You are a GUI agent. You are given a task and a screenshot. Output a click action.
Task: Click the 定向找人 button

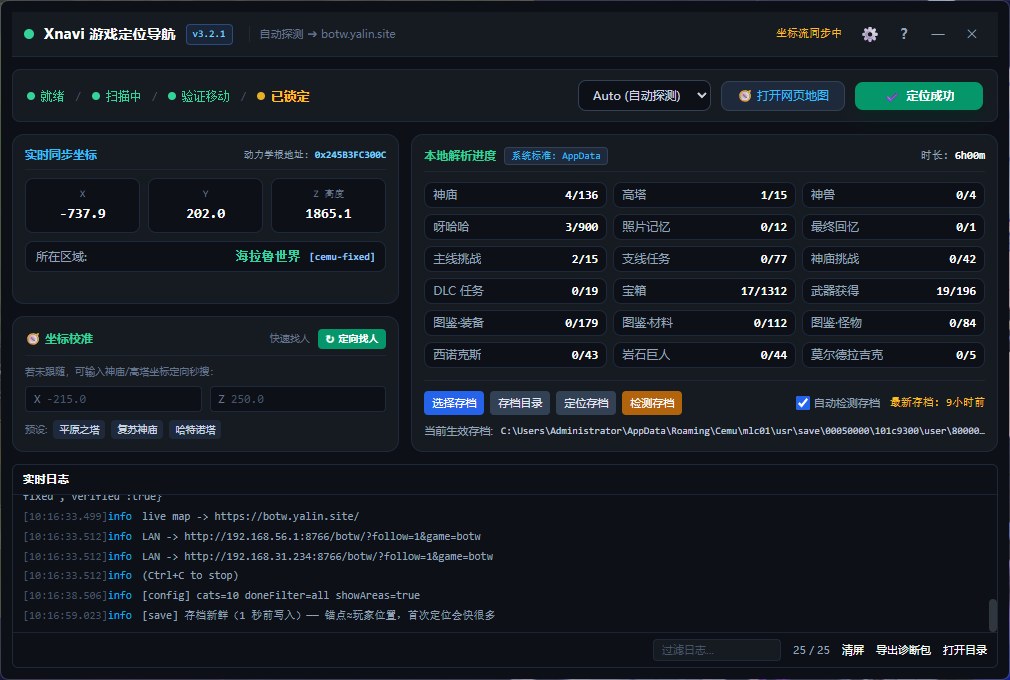click(x=352, y=339)
